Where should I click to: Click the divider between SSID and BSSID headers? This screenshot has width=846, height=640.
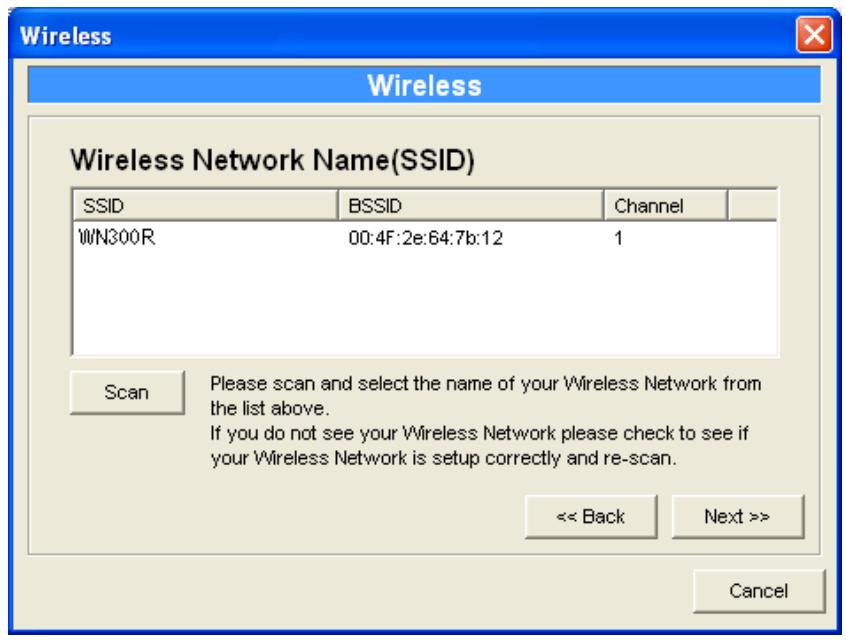[338, 205]
